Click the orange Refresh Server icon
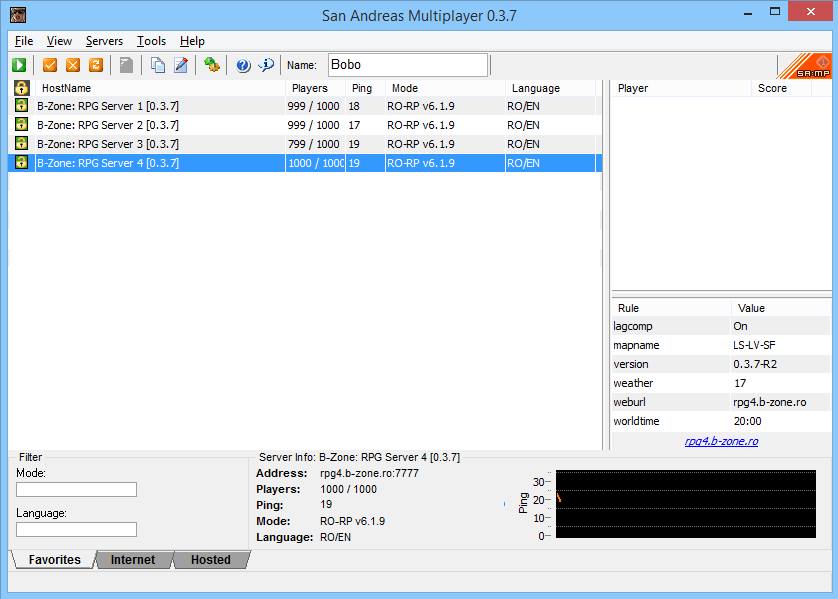This screenshot has height=599, width=838. tap(96, 65)
